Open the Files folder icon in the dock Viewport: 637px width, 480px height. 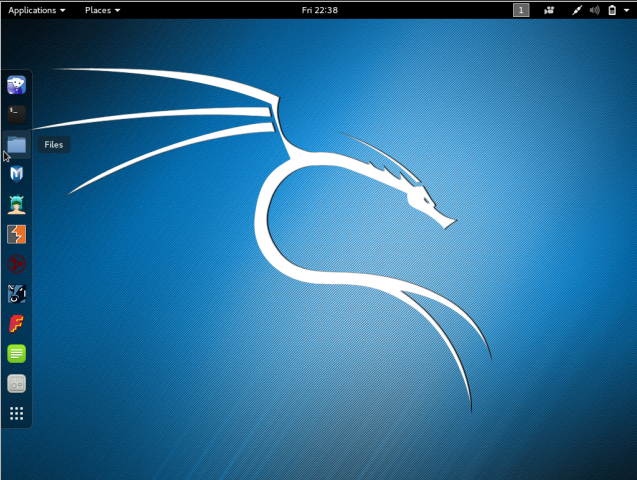[16, 145]
